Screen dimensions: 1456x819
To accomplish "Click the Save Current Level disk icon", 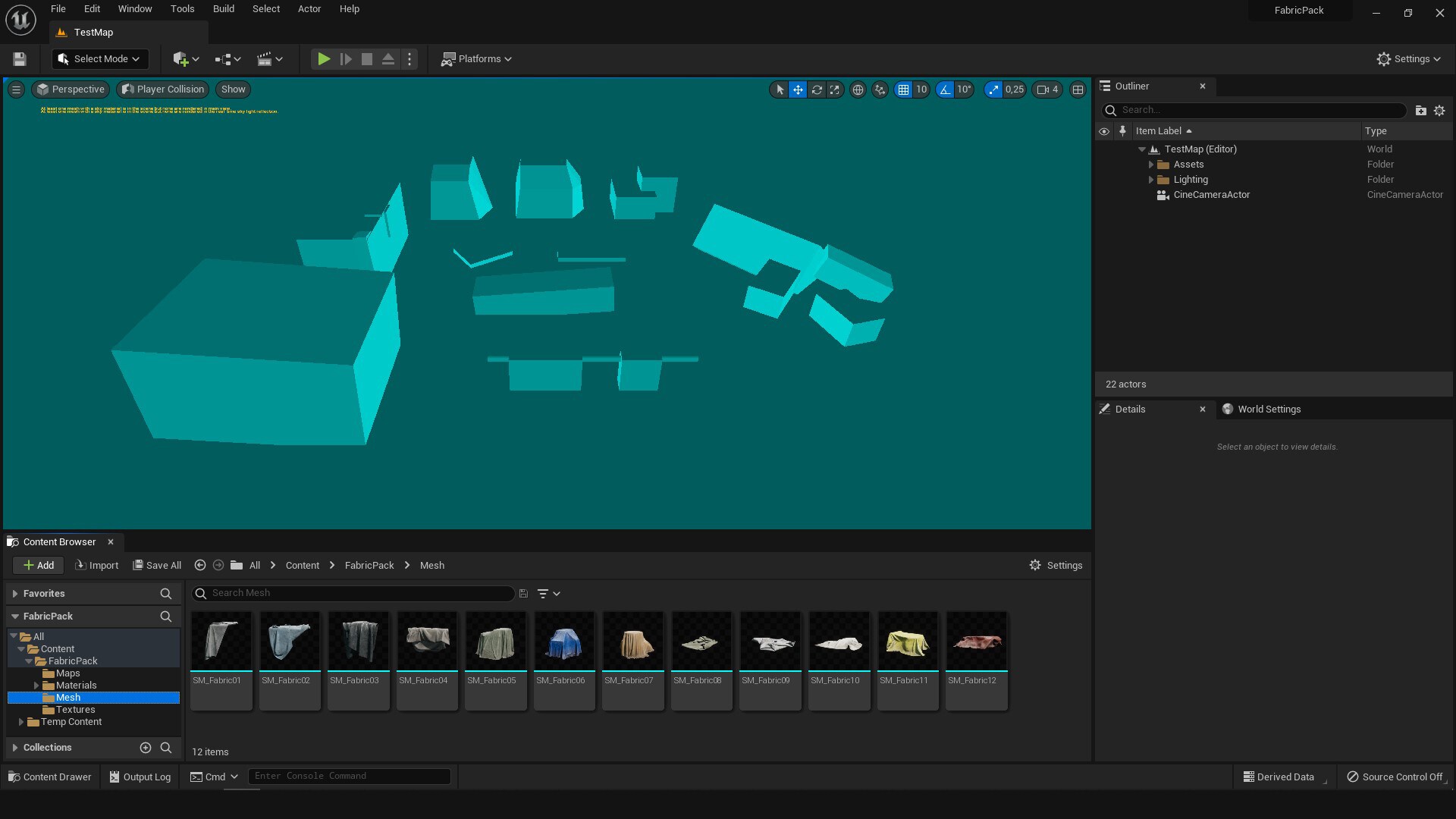I will (x=18, y=58).
